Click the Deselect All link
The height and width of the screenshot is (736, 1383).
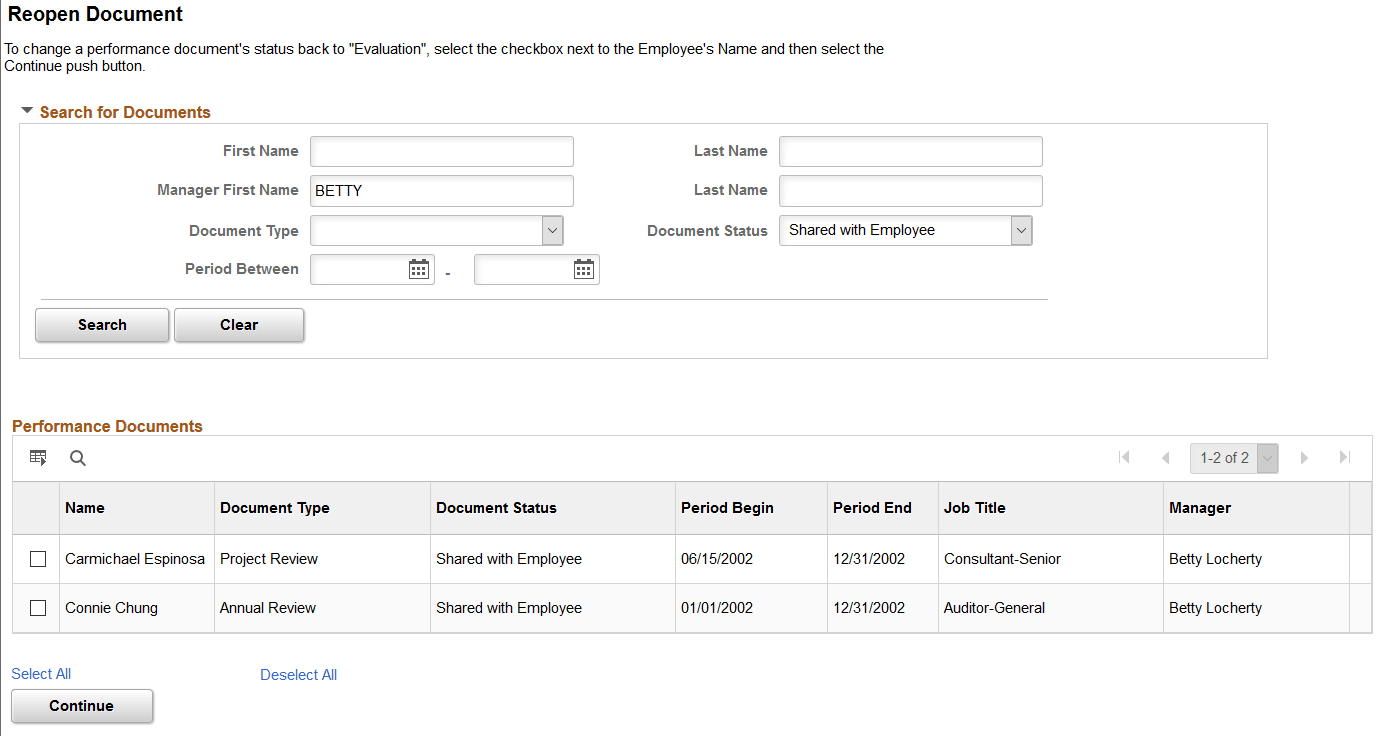(298, 674)
